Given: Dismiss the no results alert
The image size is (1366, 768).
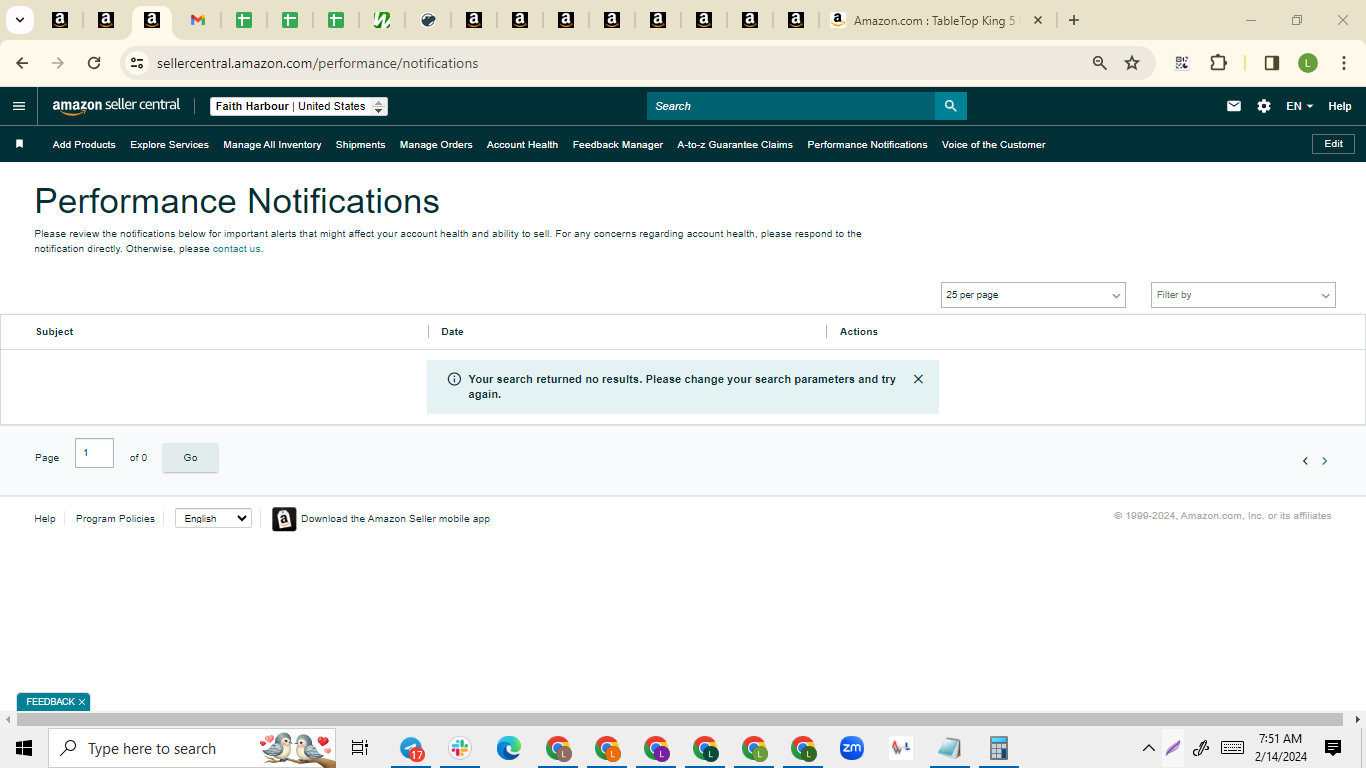Looking at the screenshot, I should point(918,379).
